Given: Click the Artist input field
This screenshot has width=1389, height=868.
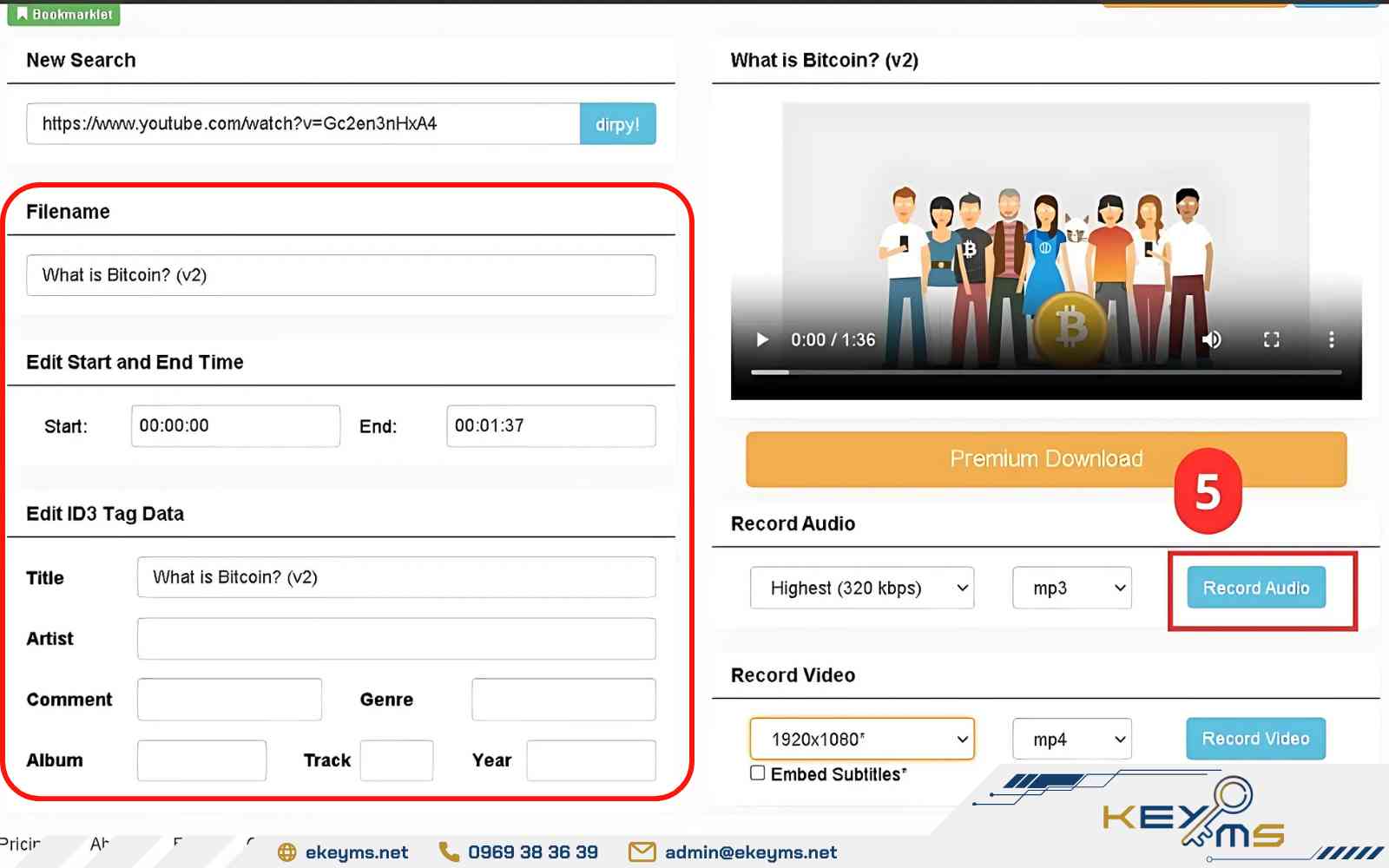Looking at the screenshot, I should click(397, 639).
